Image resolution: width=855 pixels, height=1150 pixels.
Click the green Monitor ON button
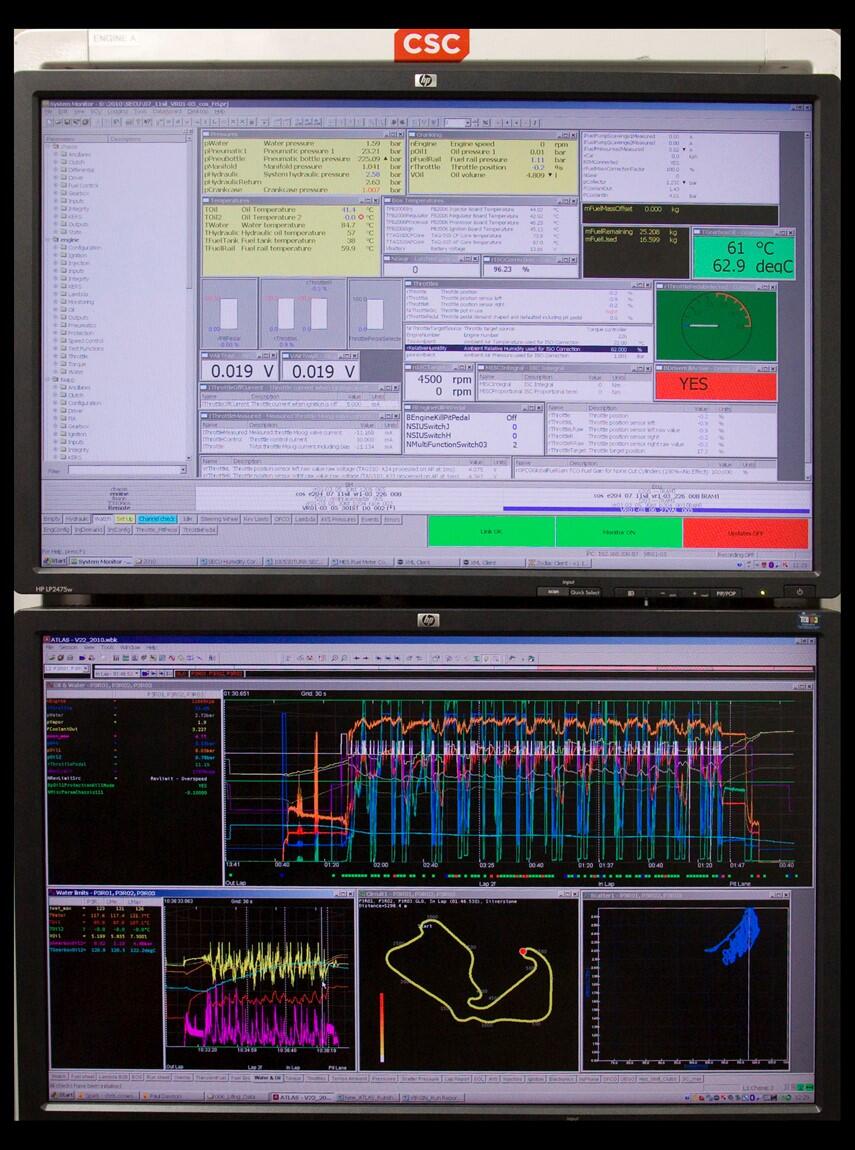pos(619,532)
